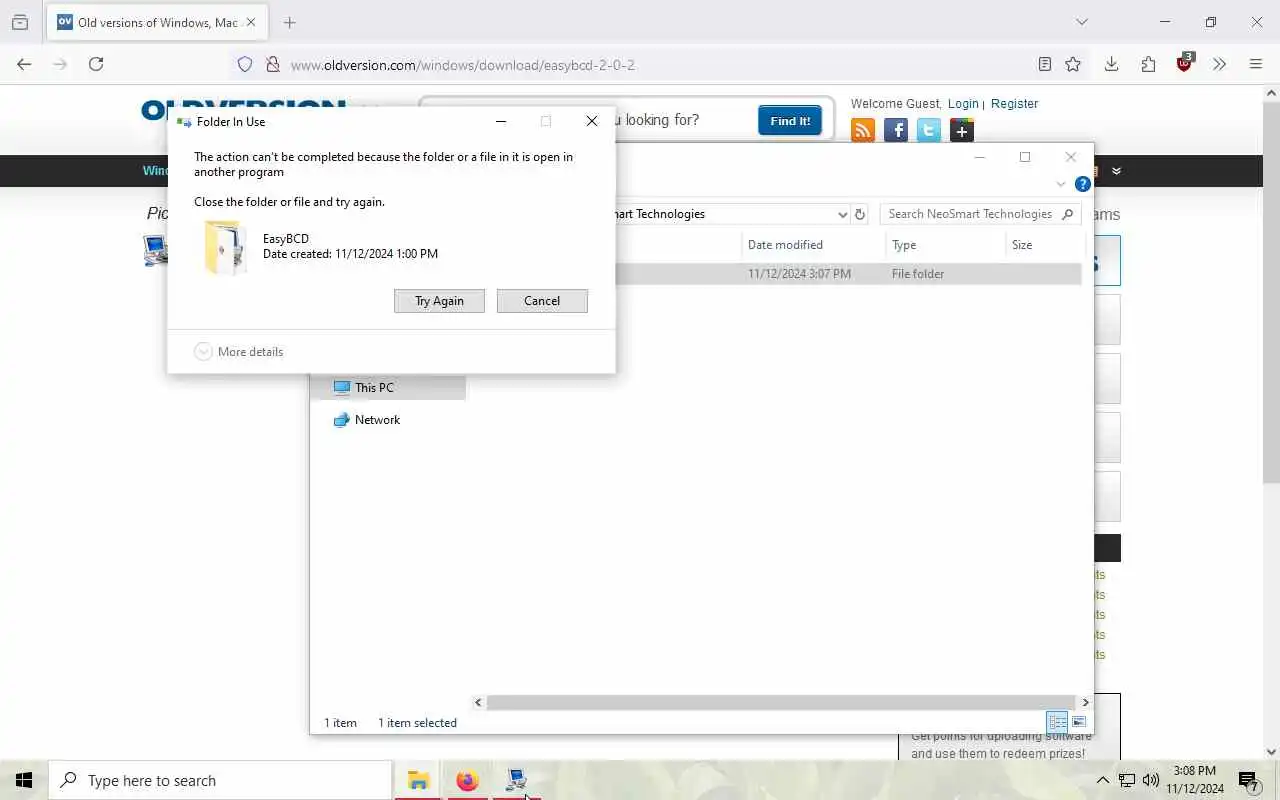Show more Firefox toolbar tools
This screenshot has width=1280, height=800.
tap(1219, 64)
